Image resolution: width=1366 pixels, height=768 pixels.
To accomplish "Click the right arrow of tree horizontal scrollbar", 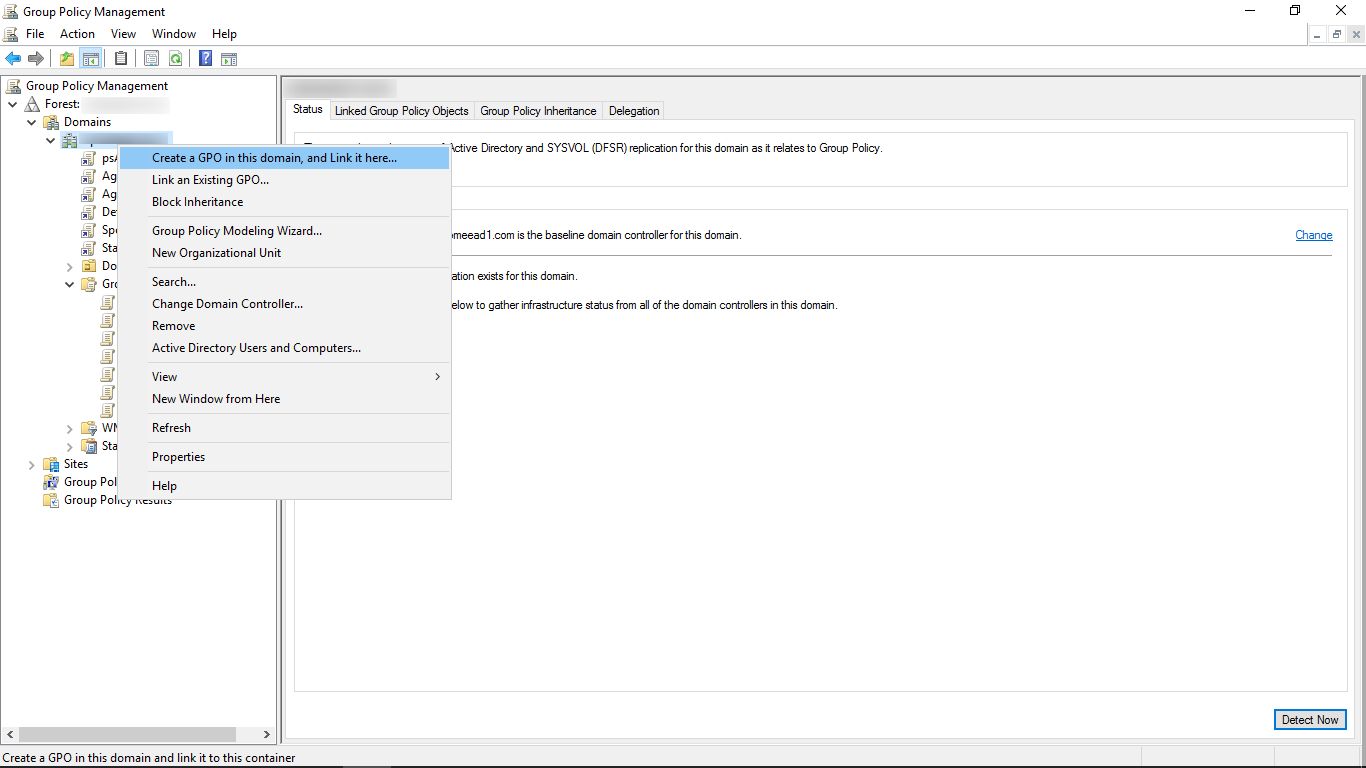I will (x=266, y=734).
